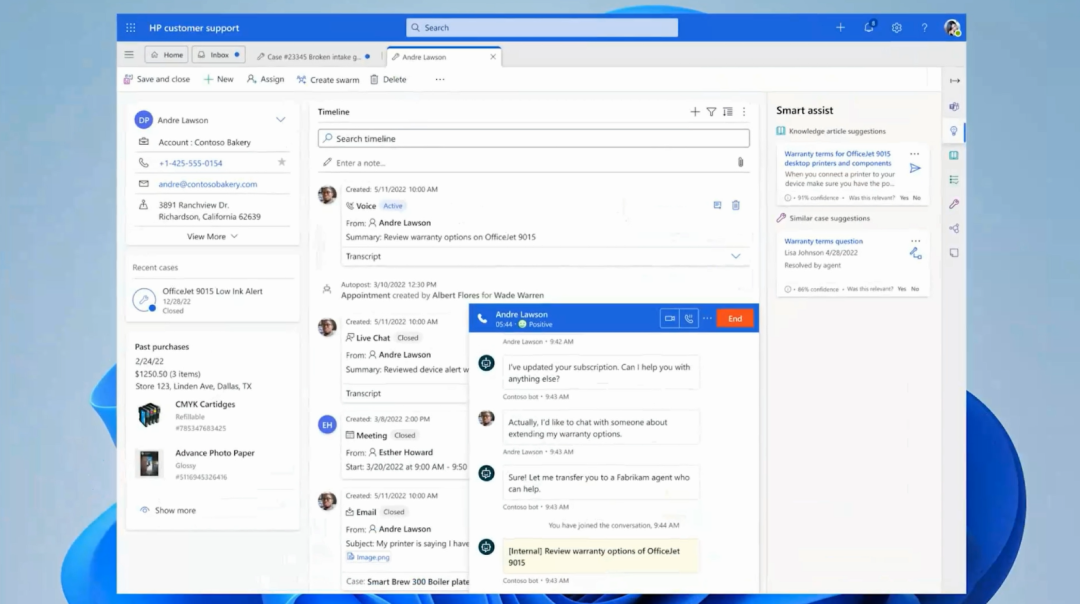Expand the side pane arrow icon
The height and width of the screenshot is (604, 1080).
click(955, 81)
